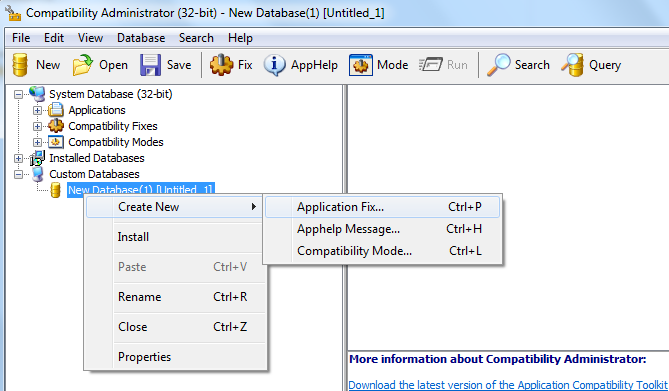
Task: Click the Compatibility Fixes gear icon
Action: (55, 126)
